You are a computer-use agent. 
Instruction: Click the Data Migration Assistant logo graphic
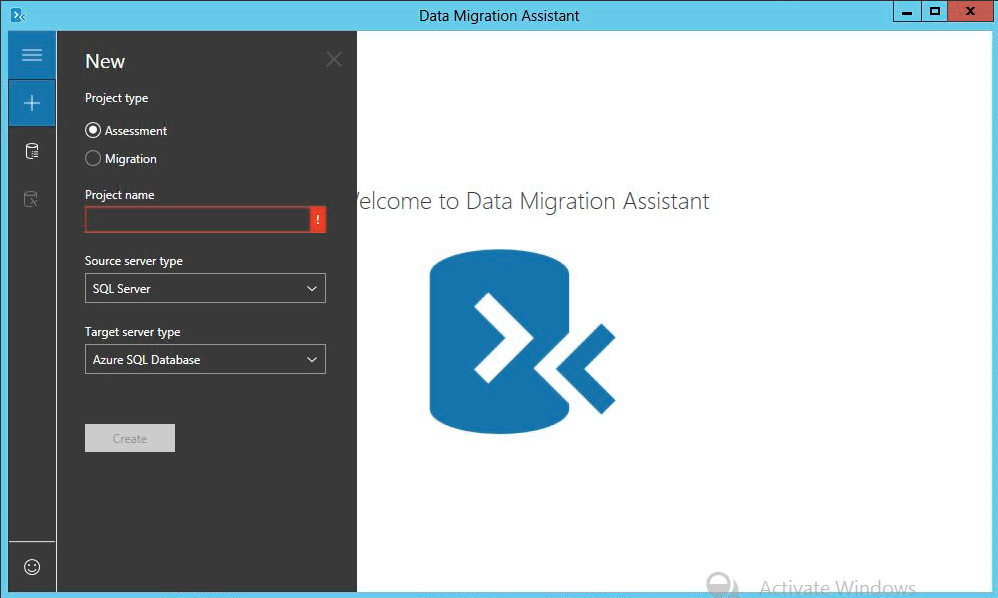522,342
